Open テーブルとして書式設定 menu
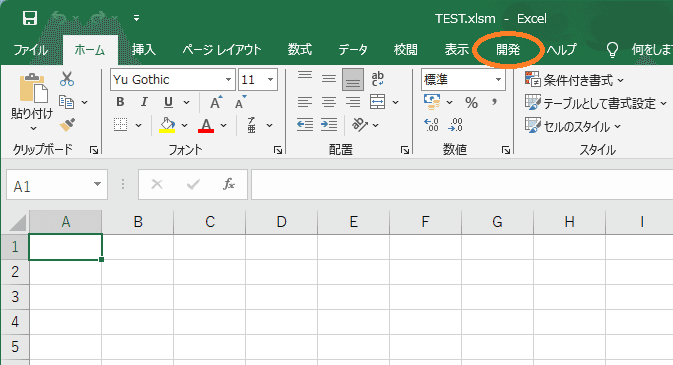This screenshot has height=365, width=673. point(596,103)
